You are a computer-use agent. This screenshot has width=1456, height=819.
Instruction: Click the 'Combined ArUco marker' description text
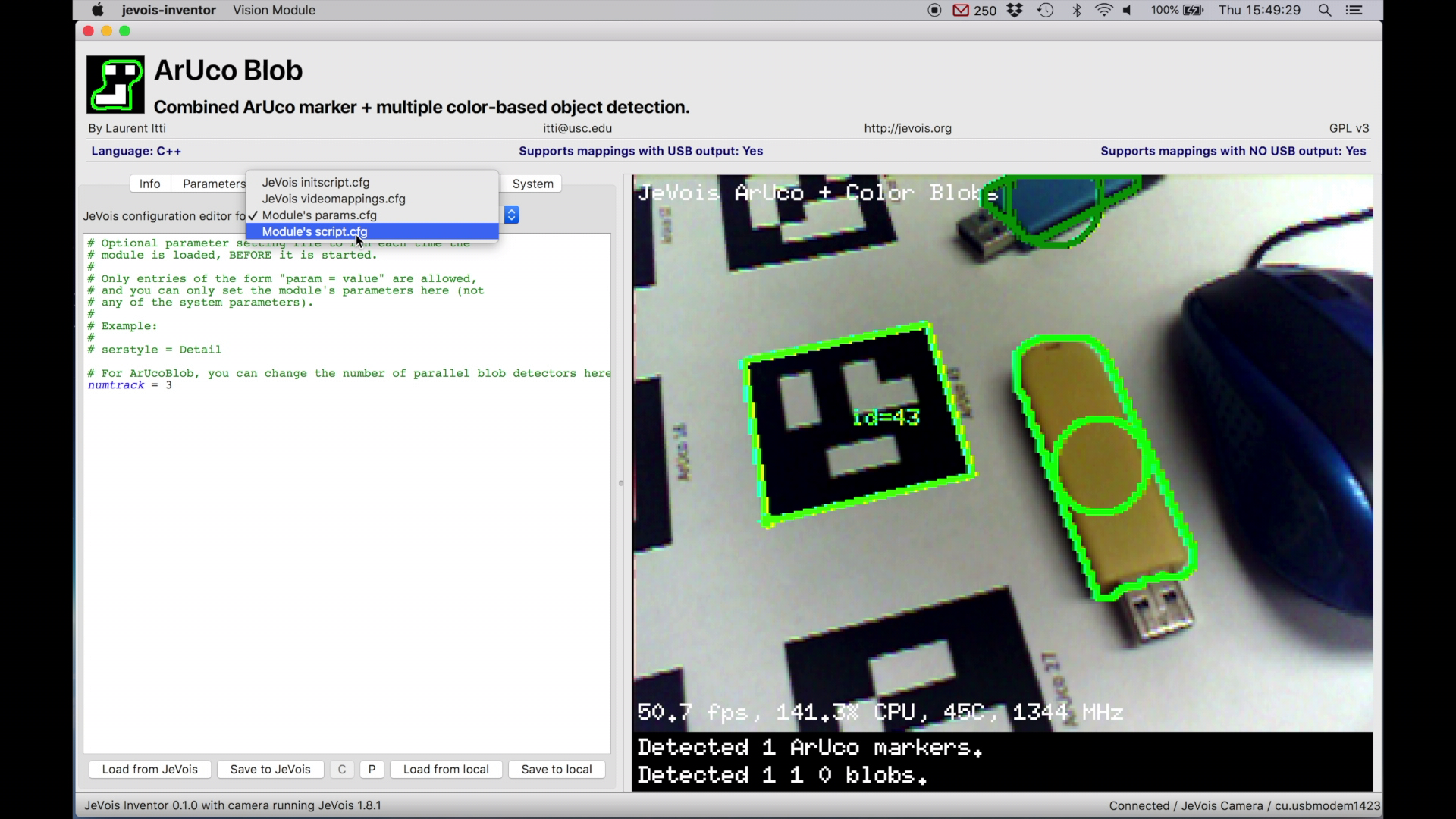[x=422, y=107]
